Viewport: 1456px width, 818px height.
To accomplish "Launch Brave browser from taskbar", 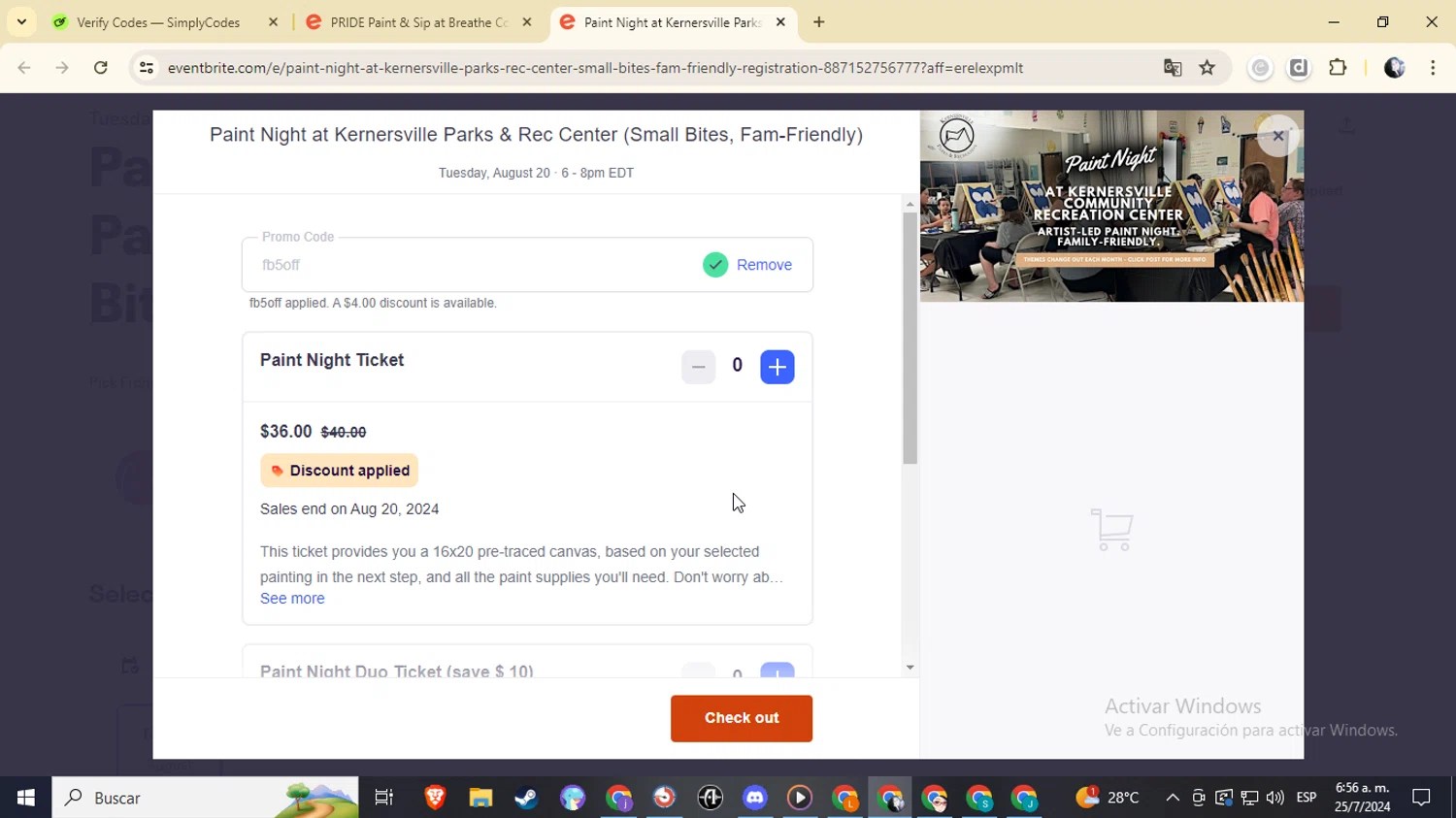I will [435, 798].
